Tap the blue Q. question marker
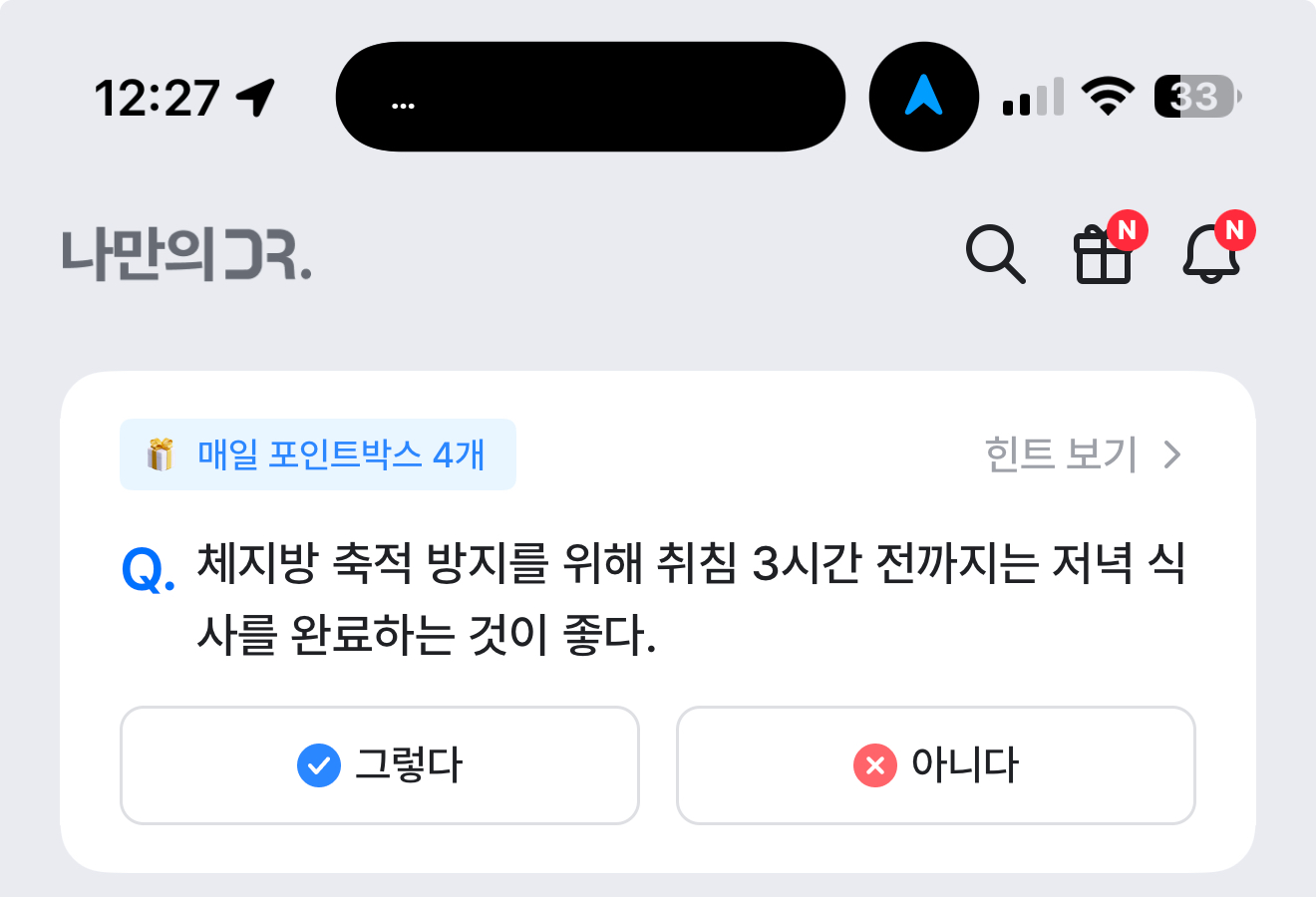This screenshot has width=1316, height=897. (149, 570)
